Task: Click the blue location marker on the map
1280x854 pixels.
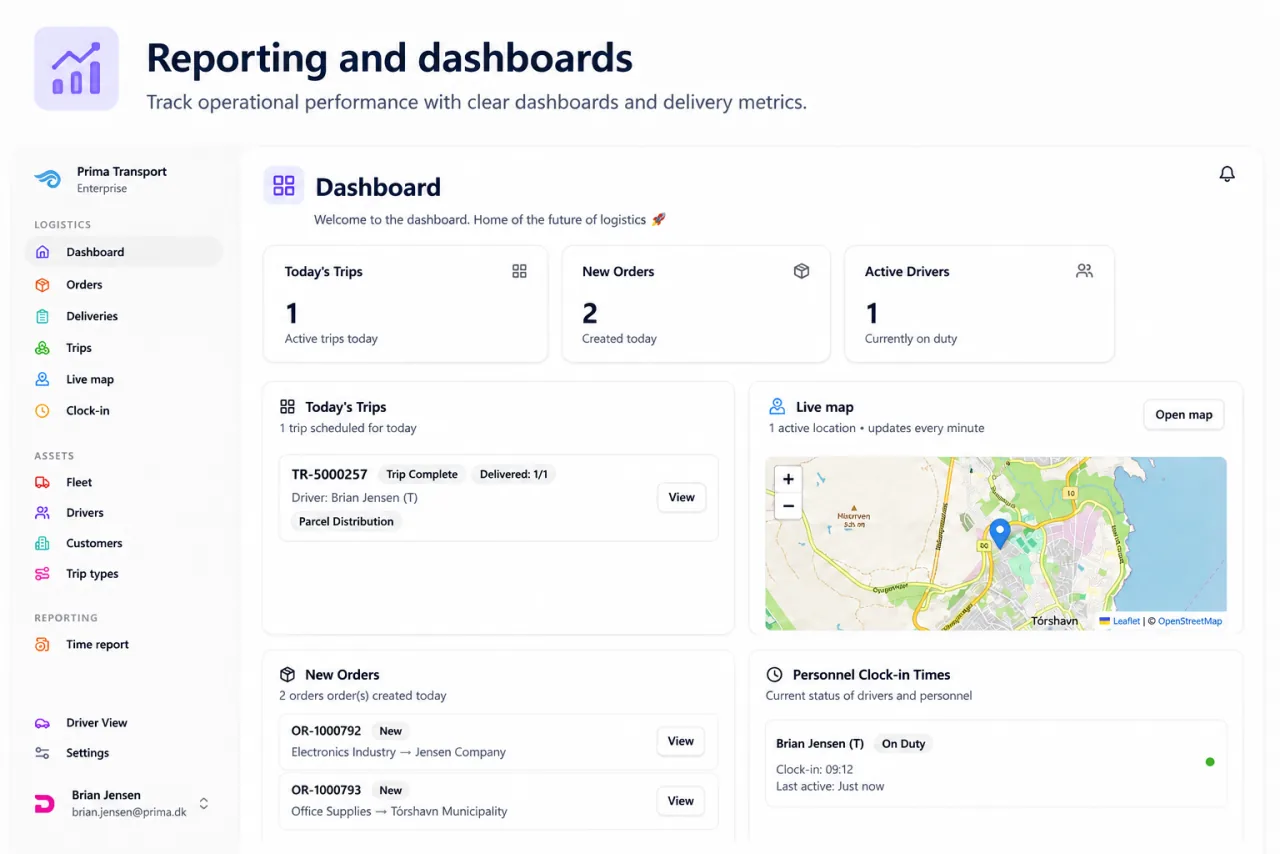Action: coord(1000,533)
